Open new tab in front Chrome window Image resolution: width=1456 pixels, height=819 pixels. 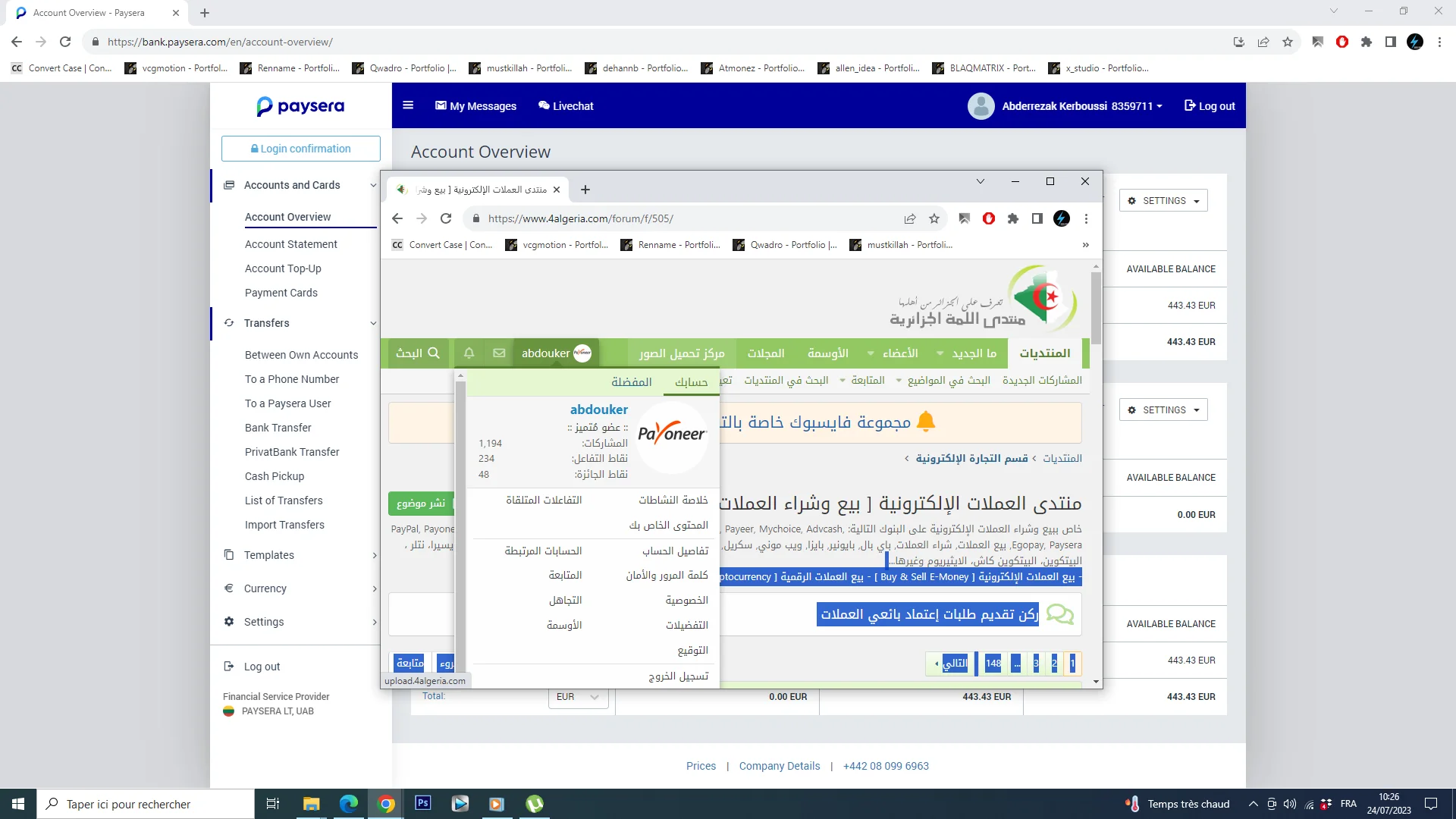(585, 190)
